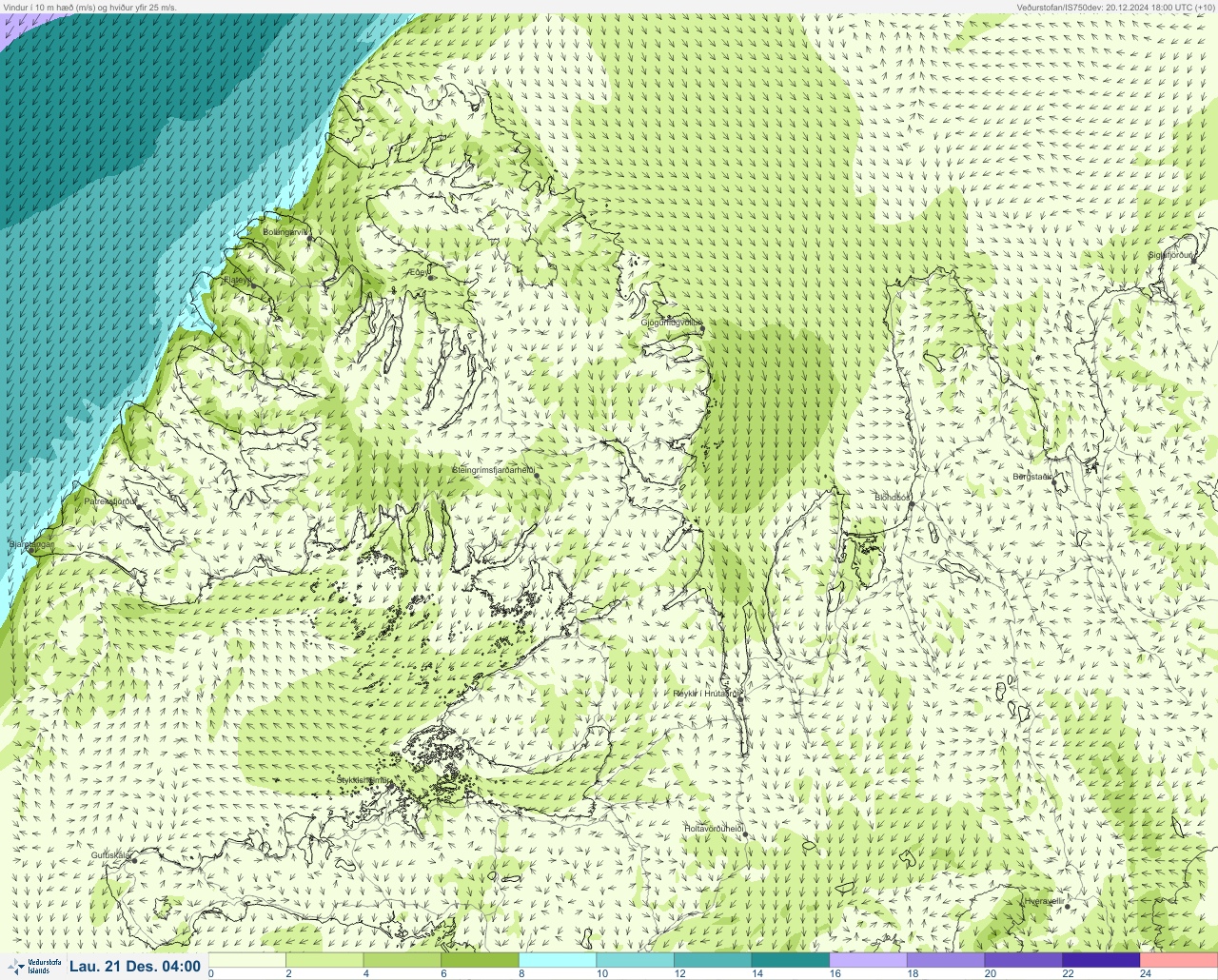Click the 16–18 m/s lavender swatch
The width and height of the screenshot is (1218, 980).
(868, 960)
